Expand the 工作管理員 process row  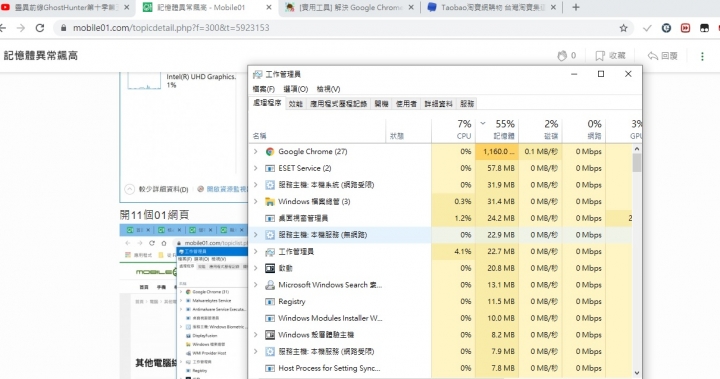(x=256, y=252)
